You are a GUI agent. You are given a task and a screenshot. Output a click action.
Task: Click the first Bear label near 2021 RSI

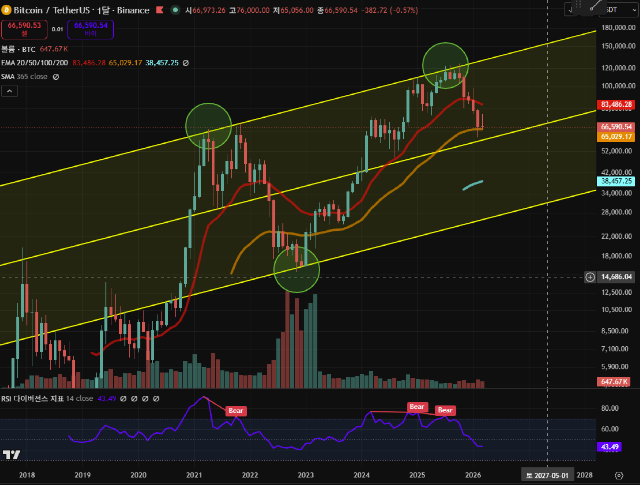(236, 411)
